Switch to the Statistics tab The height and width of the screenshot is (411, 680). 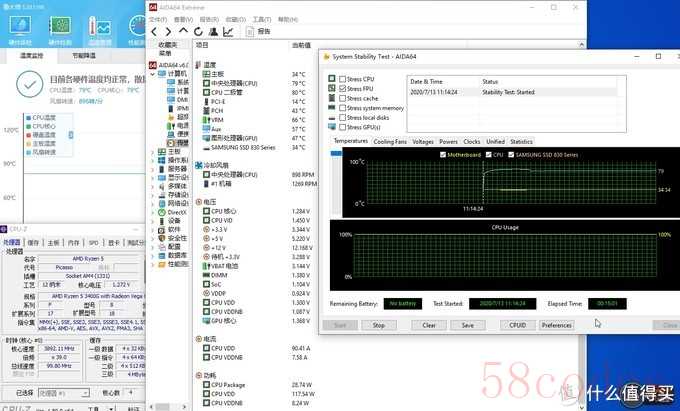(521, 141)
